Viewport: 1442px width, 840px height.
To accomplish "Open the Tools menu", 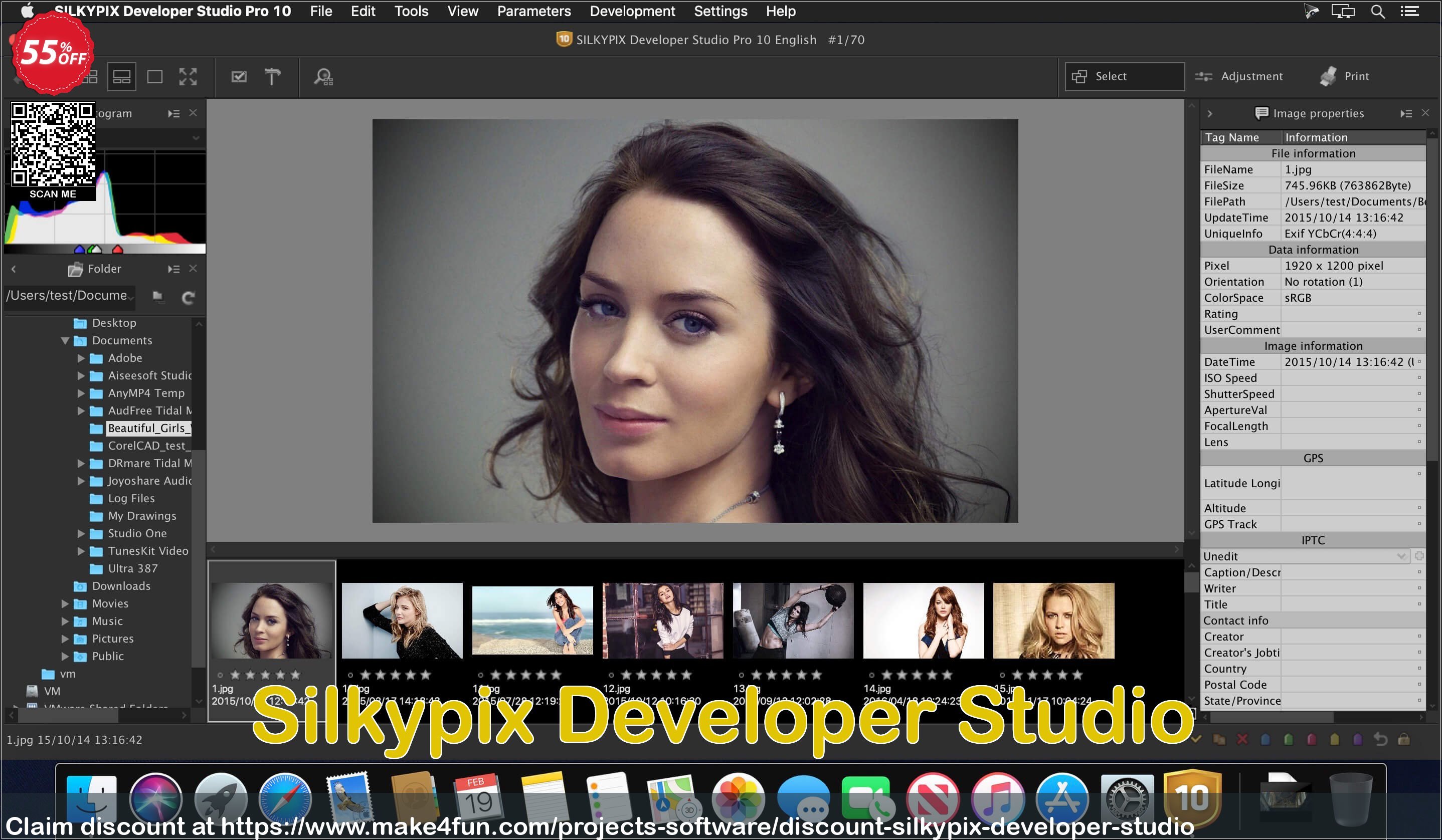I will tap(411, 12).
